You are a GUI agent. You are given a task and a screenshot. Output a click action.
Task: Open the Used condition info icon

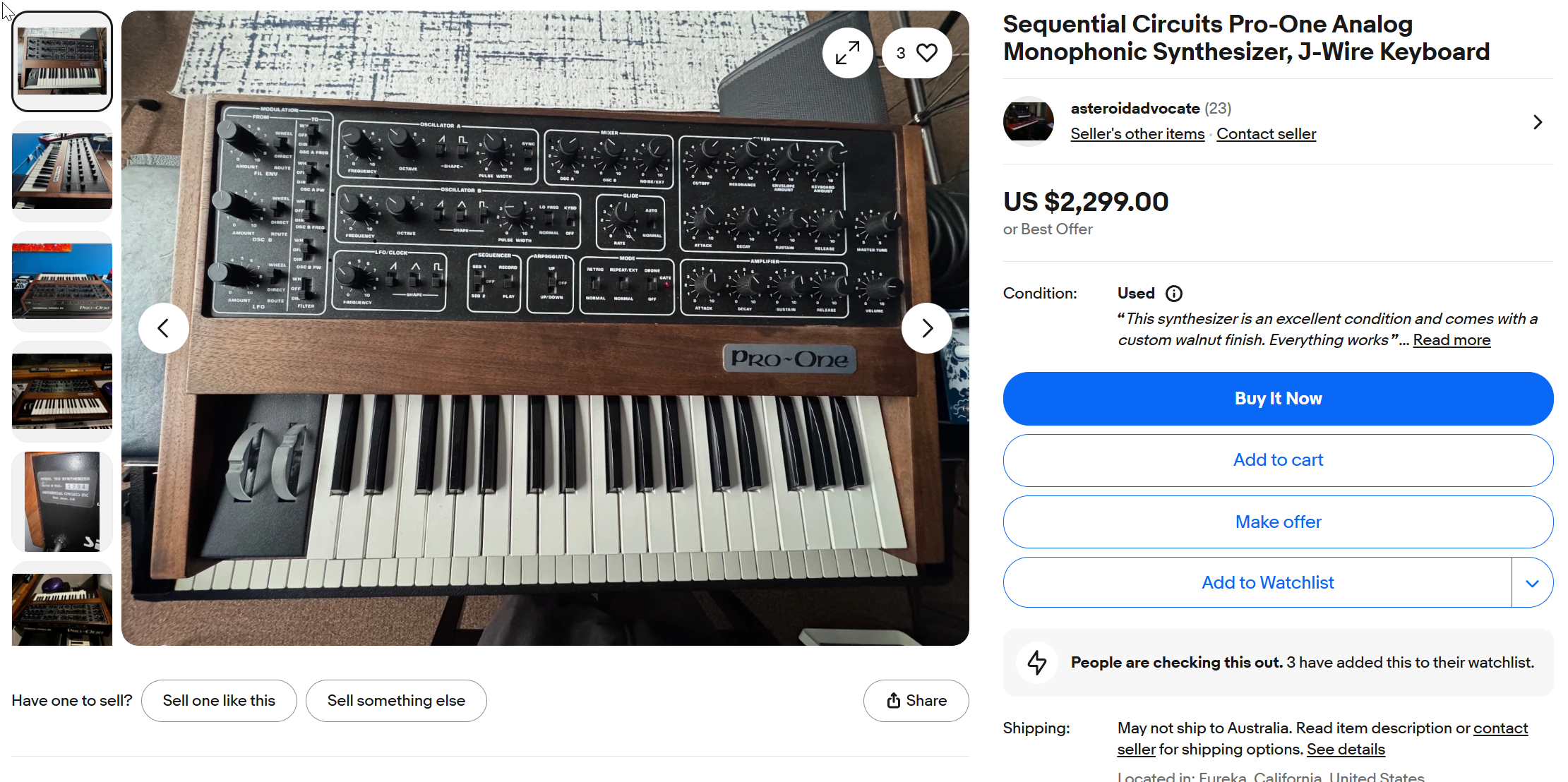point(1173,294)
